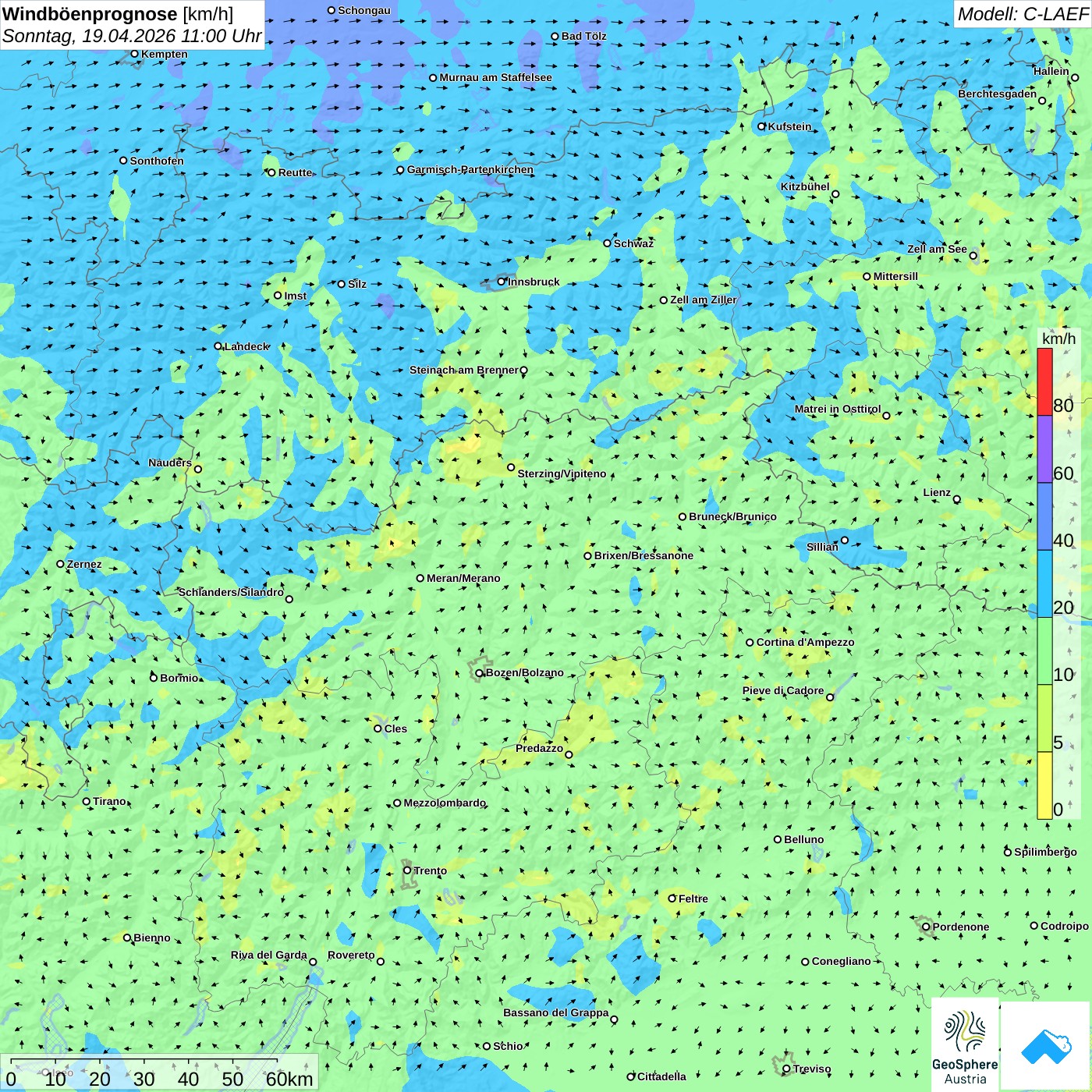Select the Kufstein city label
This screenshot has width=1092, height=1092.
click(789, 126)
